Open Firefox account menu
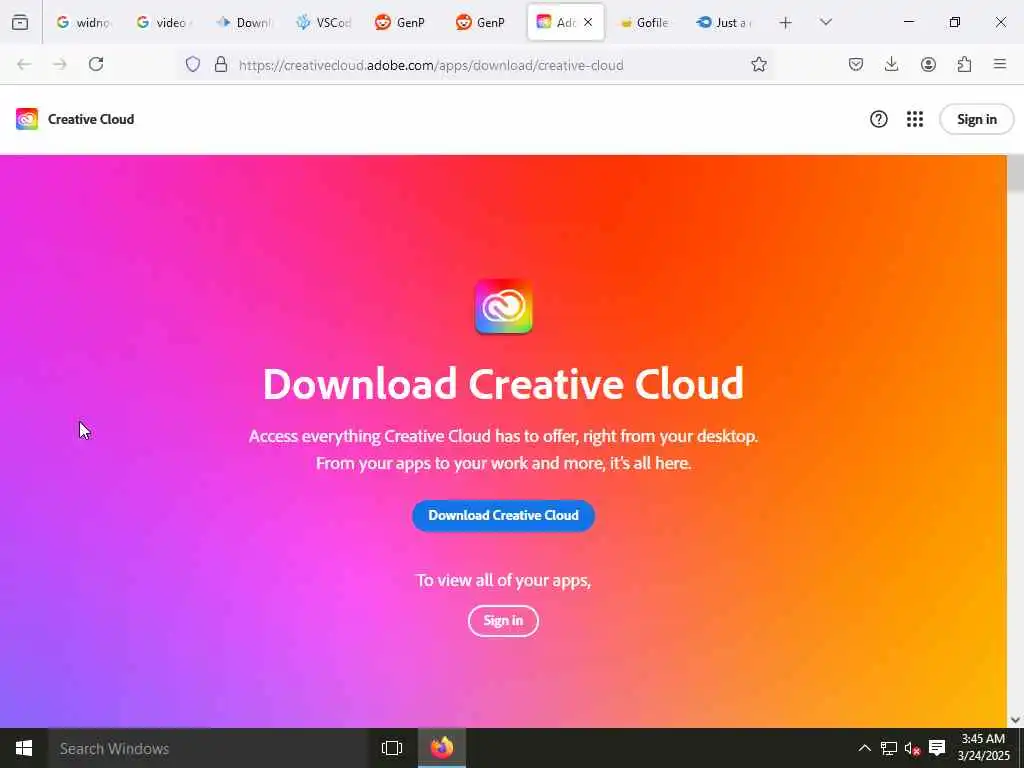The height and width of the screenshot is (768, 1024). (x=928, y=64)
